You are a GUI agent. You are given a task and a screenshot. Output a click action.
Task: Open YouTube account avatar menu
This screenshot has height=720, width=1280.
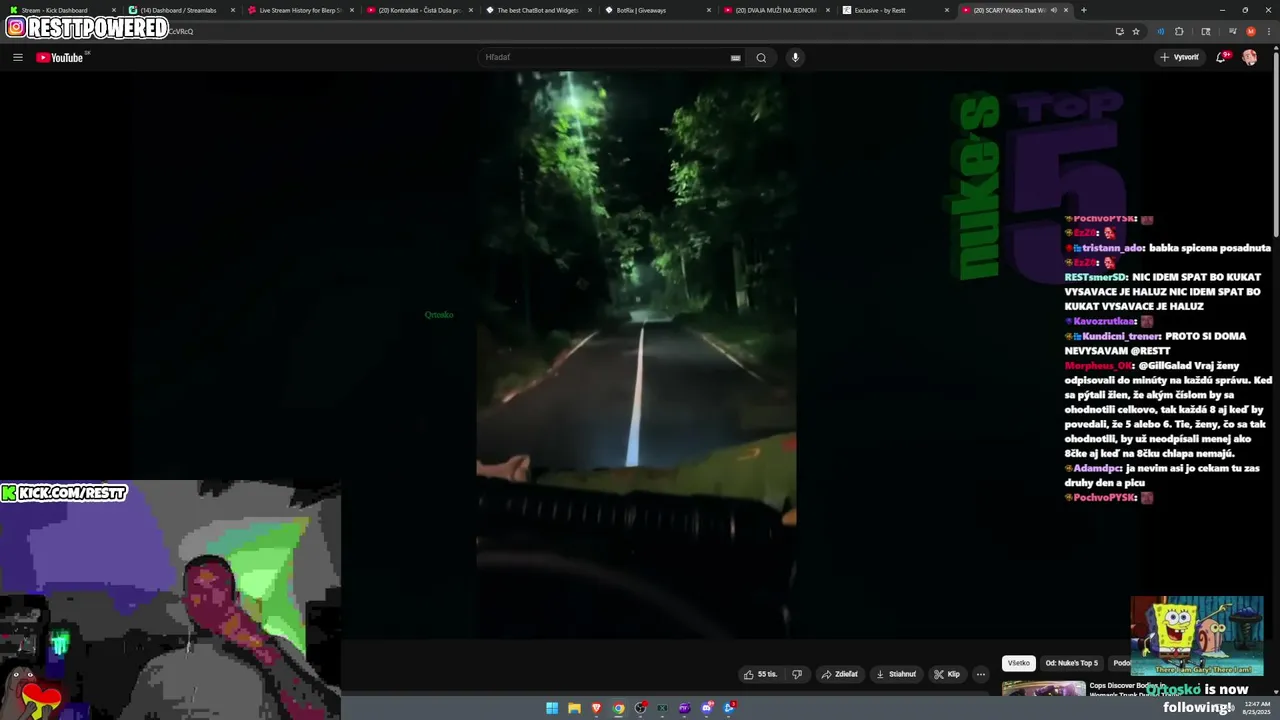coord(1249,57)
